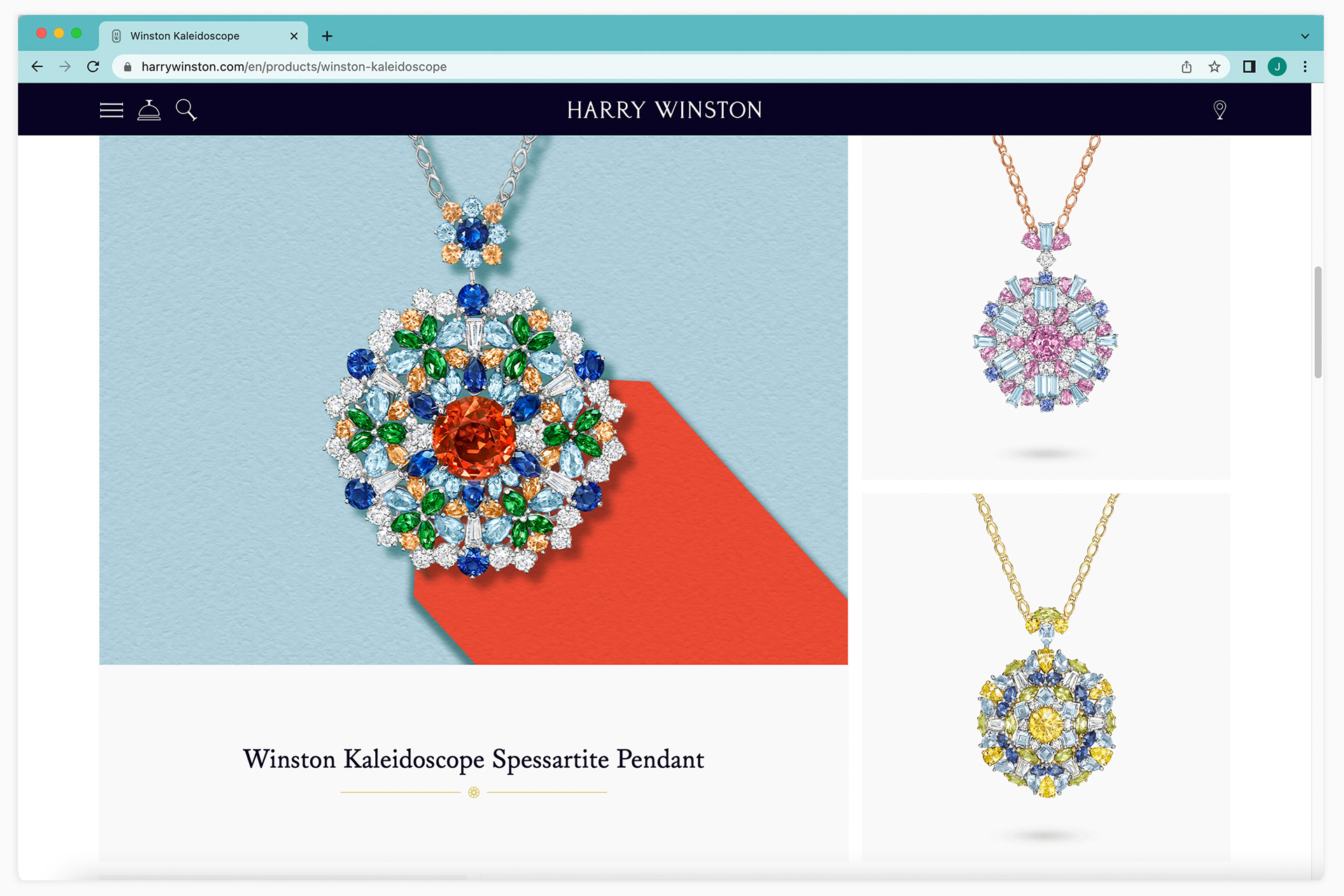Open the hamburger navigation menu
This screenshot has width=1344, height=896.
click(x=111, y=110)
